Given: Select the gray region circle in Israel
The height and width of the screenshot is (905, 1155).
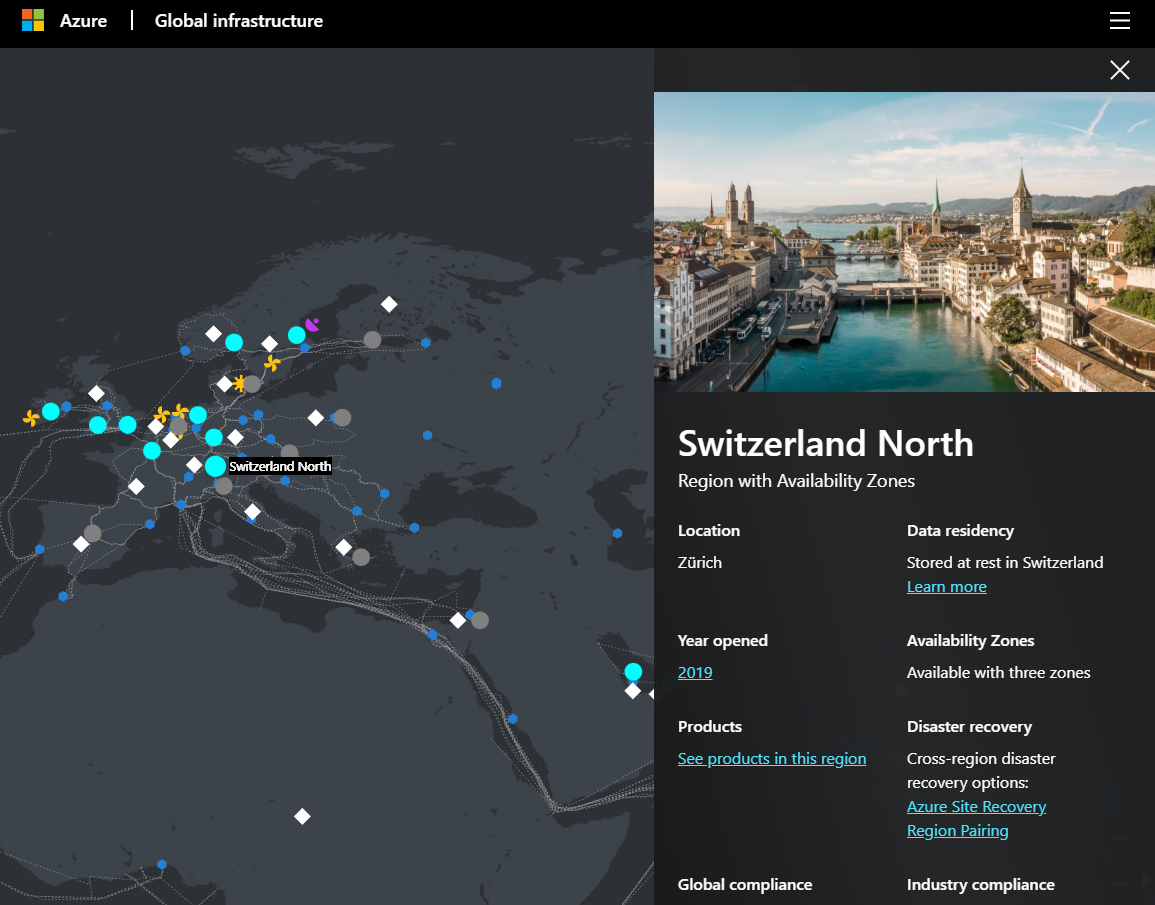Looking at the screenshot, I should click(480, 620).
